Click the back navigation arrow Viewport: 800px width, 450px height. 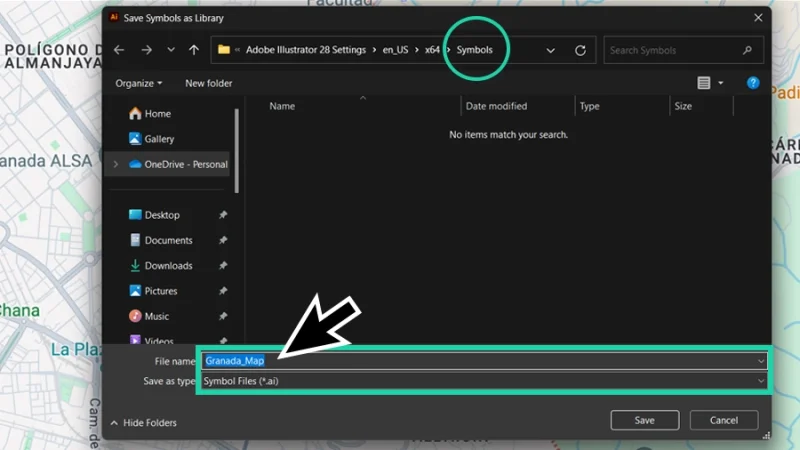119,50
